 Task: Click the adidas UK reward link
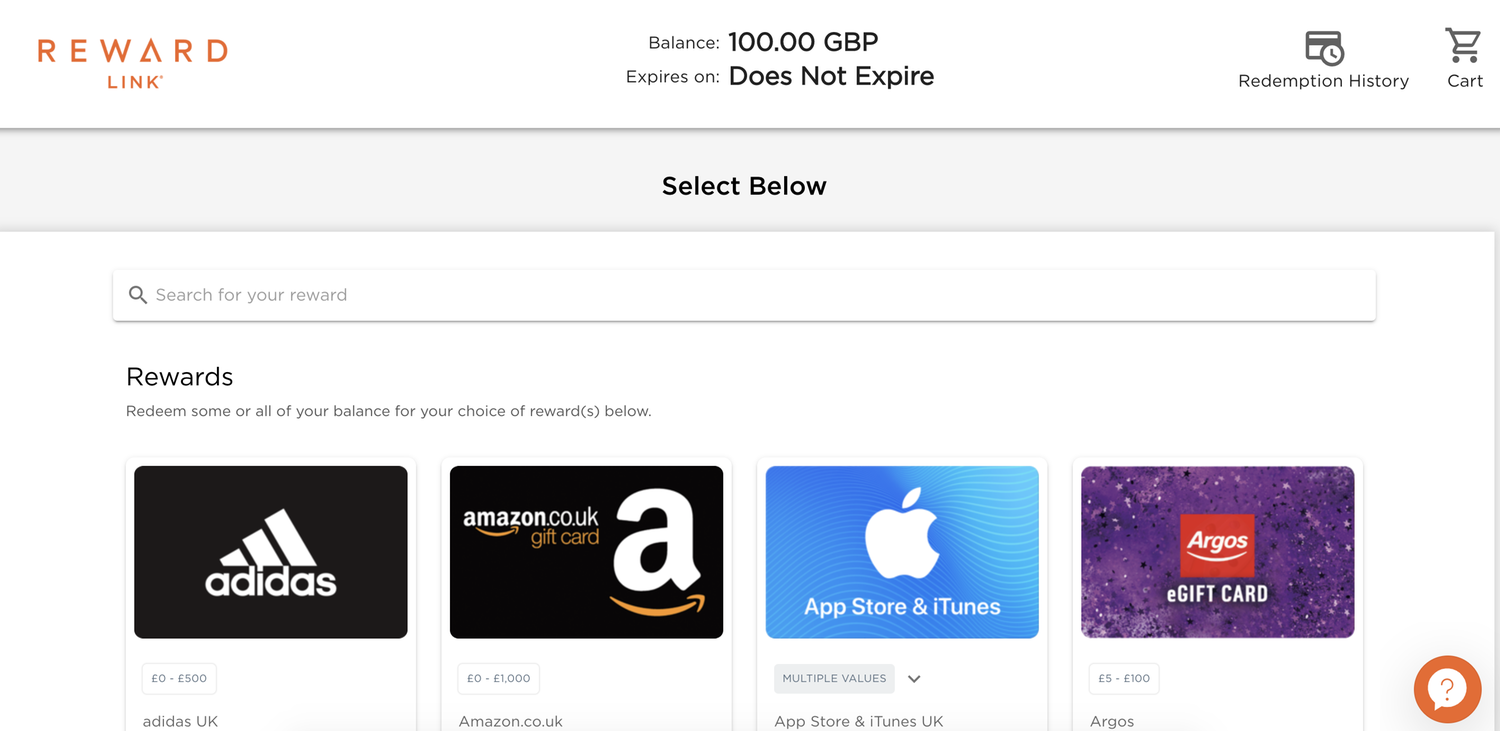(180, 721)
